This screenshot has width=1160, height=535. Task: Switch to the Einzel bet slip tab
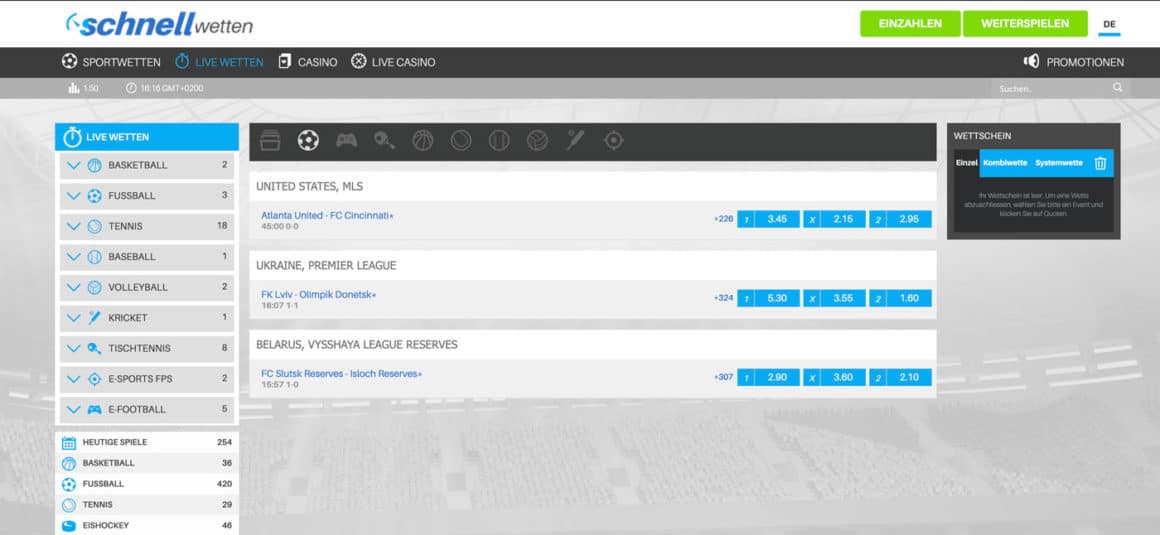(966, 163)
